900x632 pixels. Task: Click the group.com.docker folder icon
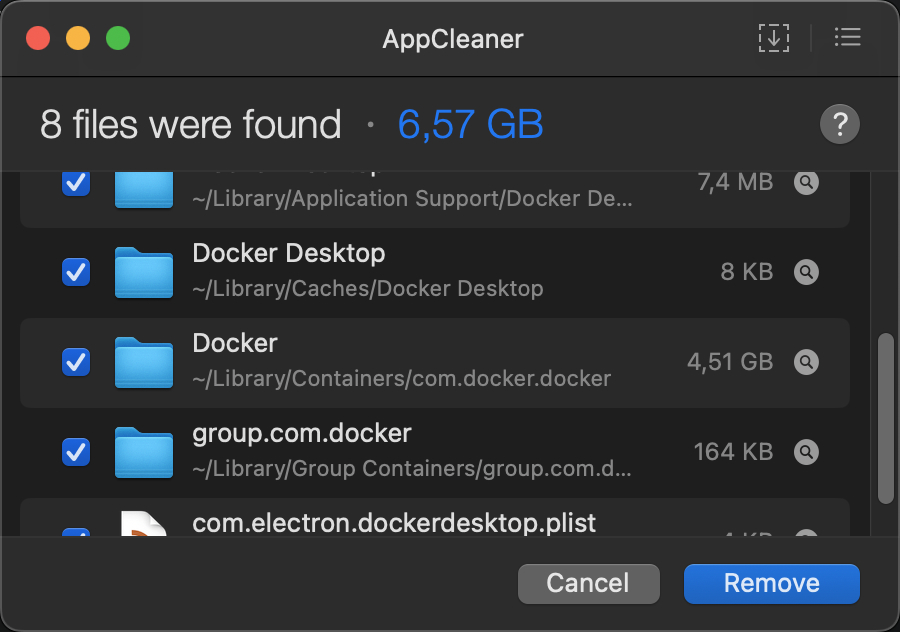click(143, 452)
